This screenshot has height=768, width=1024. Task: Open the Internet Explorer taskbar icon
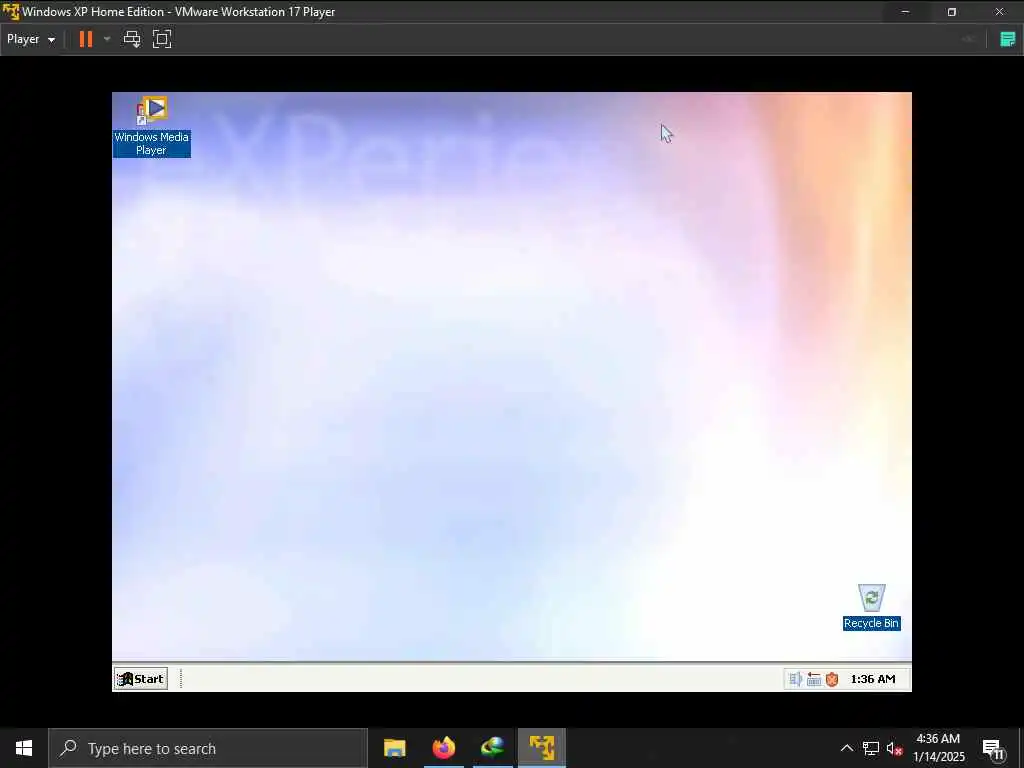pyautogui.click(x=493, y=748)
